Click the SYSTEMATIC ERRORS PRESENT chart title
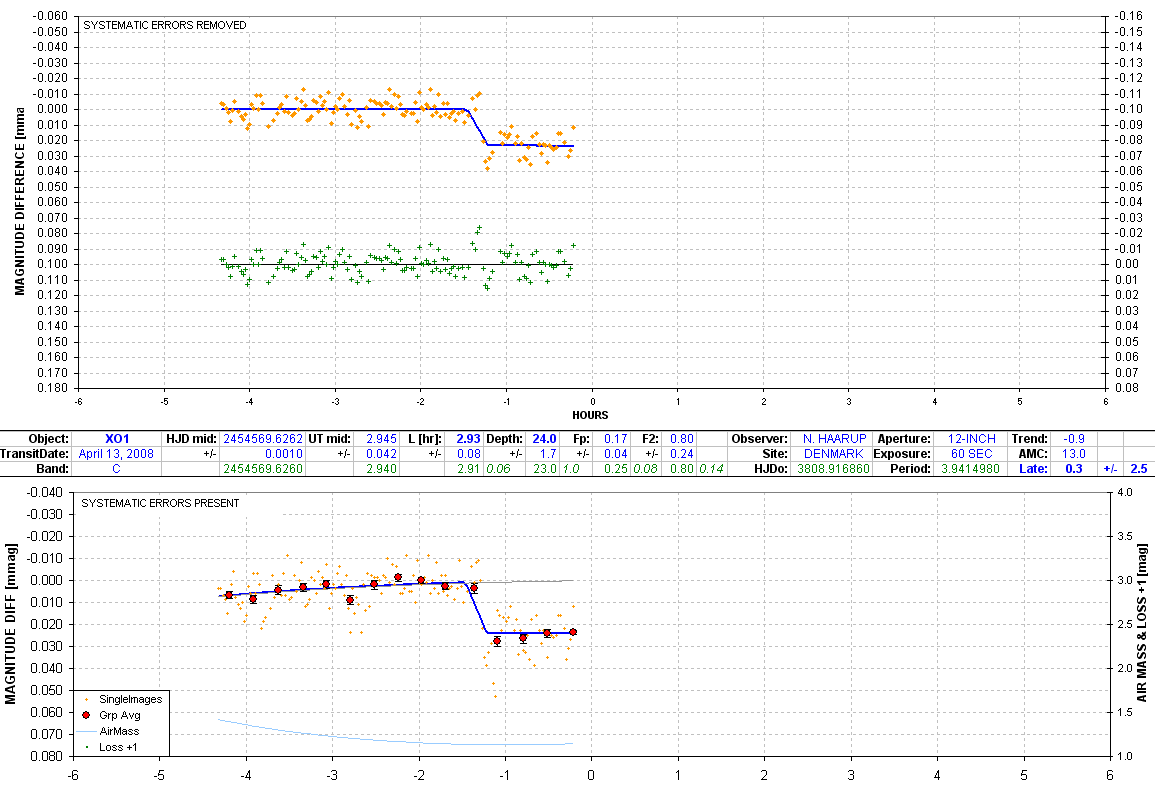The height and width of the screenshot is (788, 1155). tap(160, 503)
